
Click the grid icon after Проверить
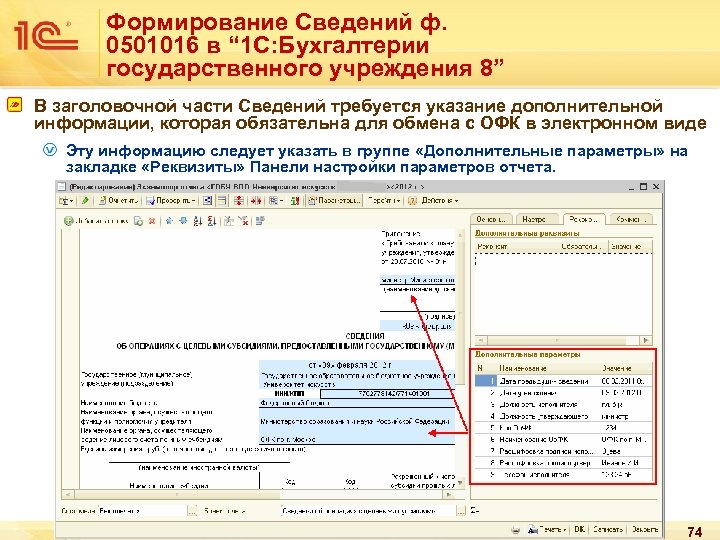click(208, 201)
